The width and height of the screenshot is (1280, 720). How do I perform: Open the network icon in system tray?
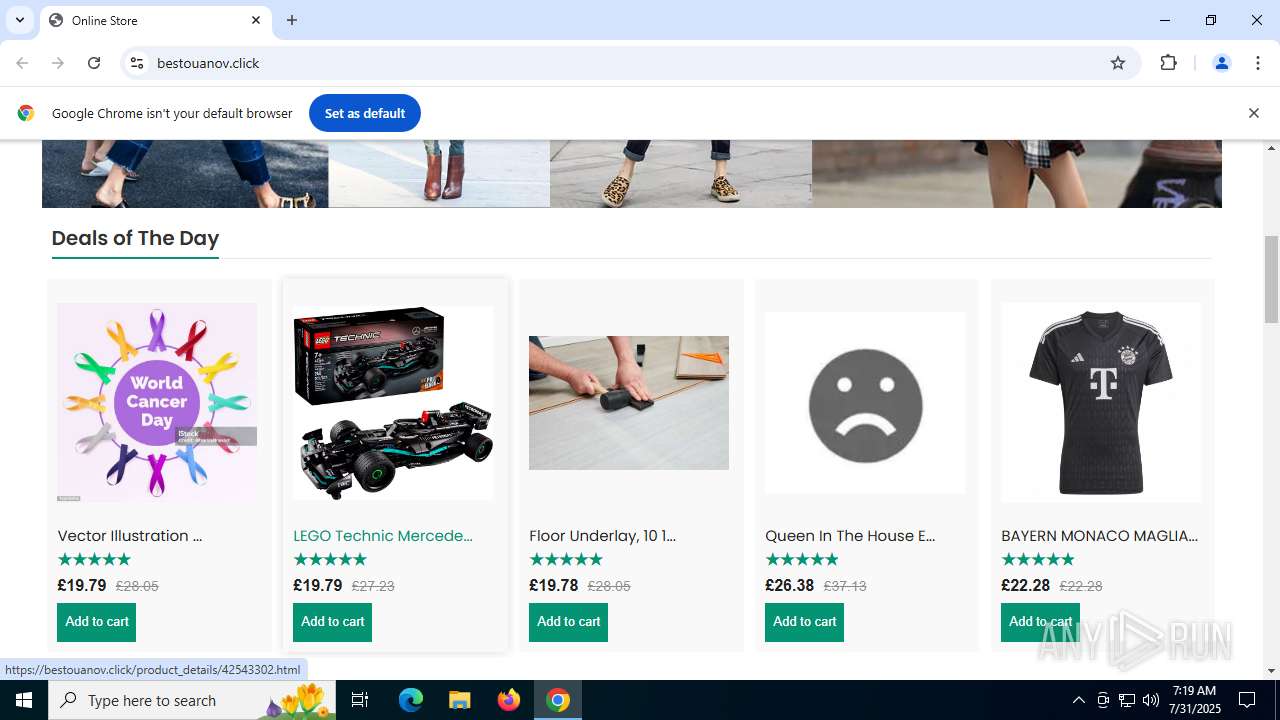click(x=1127, y=700)
